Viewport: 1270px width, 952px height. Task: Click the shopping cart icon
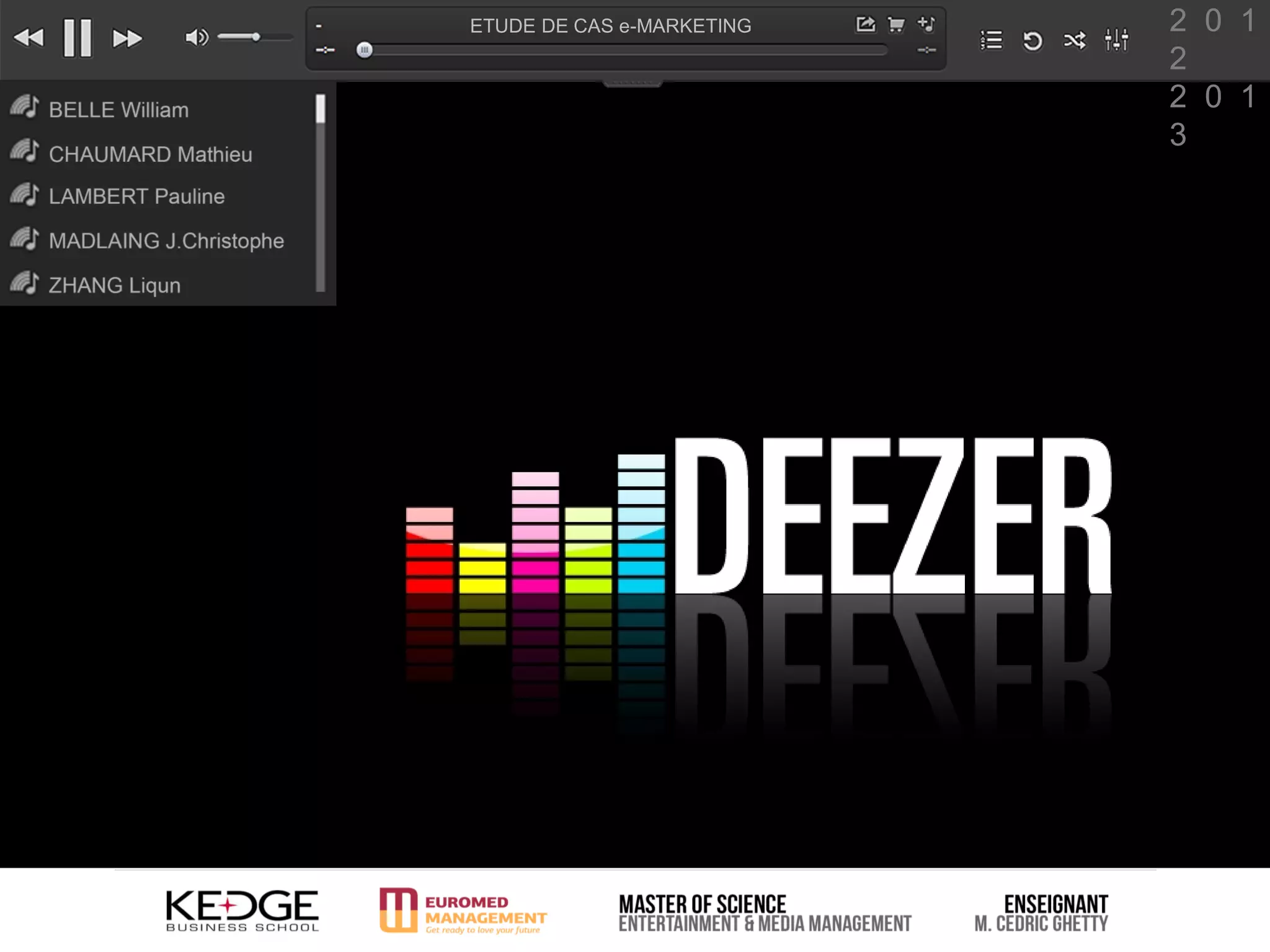click(896, 25)
